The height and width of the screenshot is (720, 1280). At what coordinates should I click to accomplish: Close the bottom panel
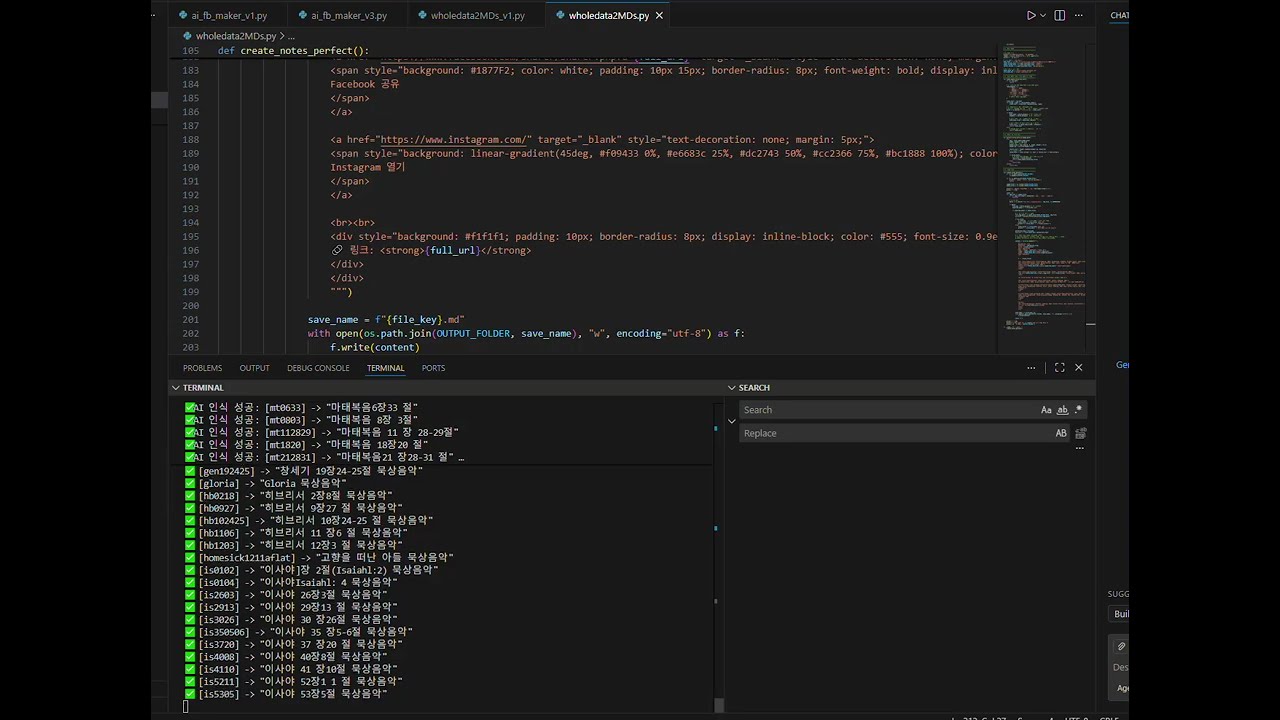click(x=1079, y=368)
